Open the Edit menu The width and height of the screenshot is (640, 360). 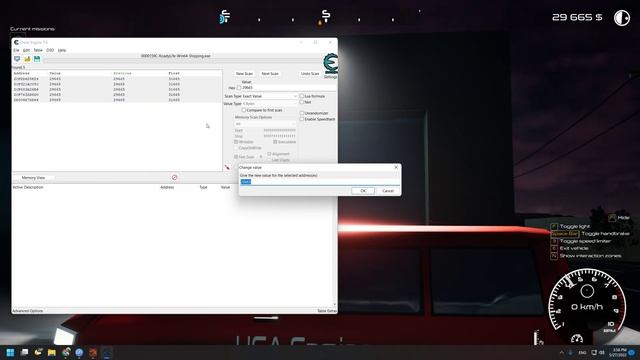click(x=27, y=50)
